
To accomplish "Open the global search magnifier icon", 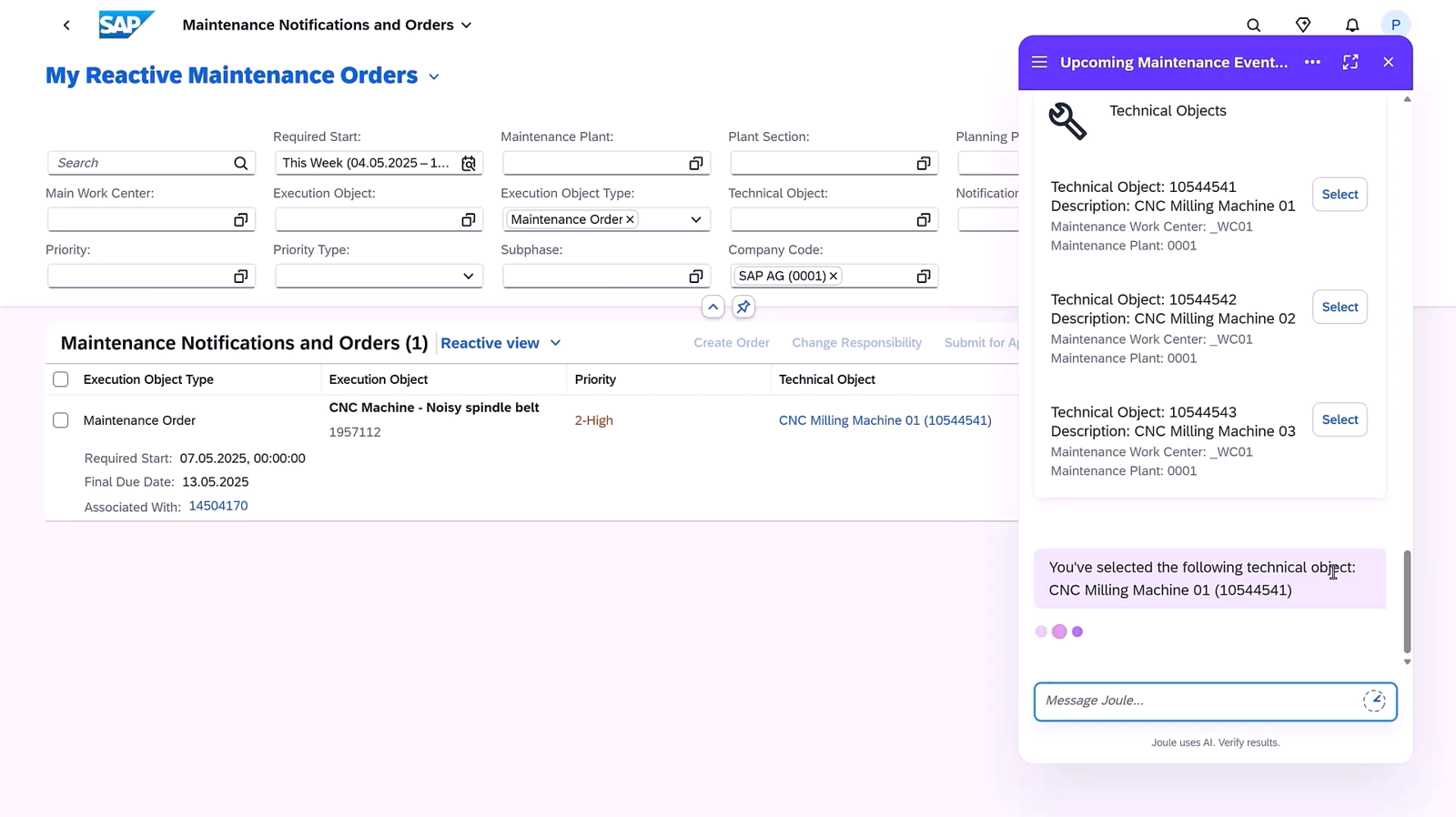I will (x=1253, y=25).
